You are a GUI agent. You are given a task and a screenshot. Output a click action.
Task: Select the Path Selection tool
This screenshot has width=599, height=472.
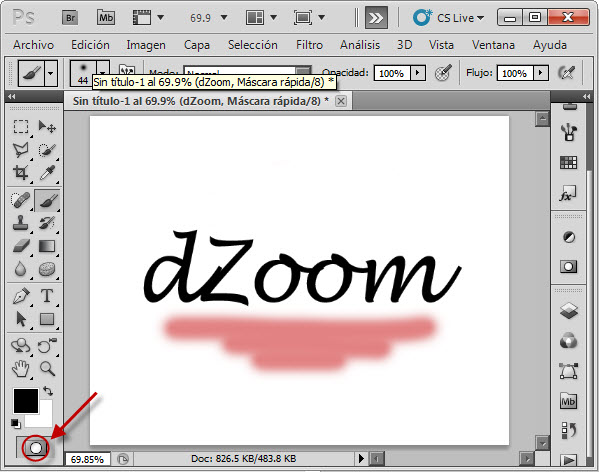(21, 319)
